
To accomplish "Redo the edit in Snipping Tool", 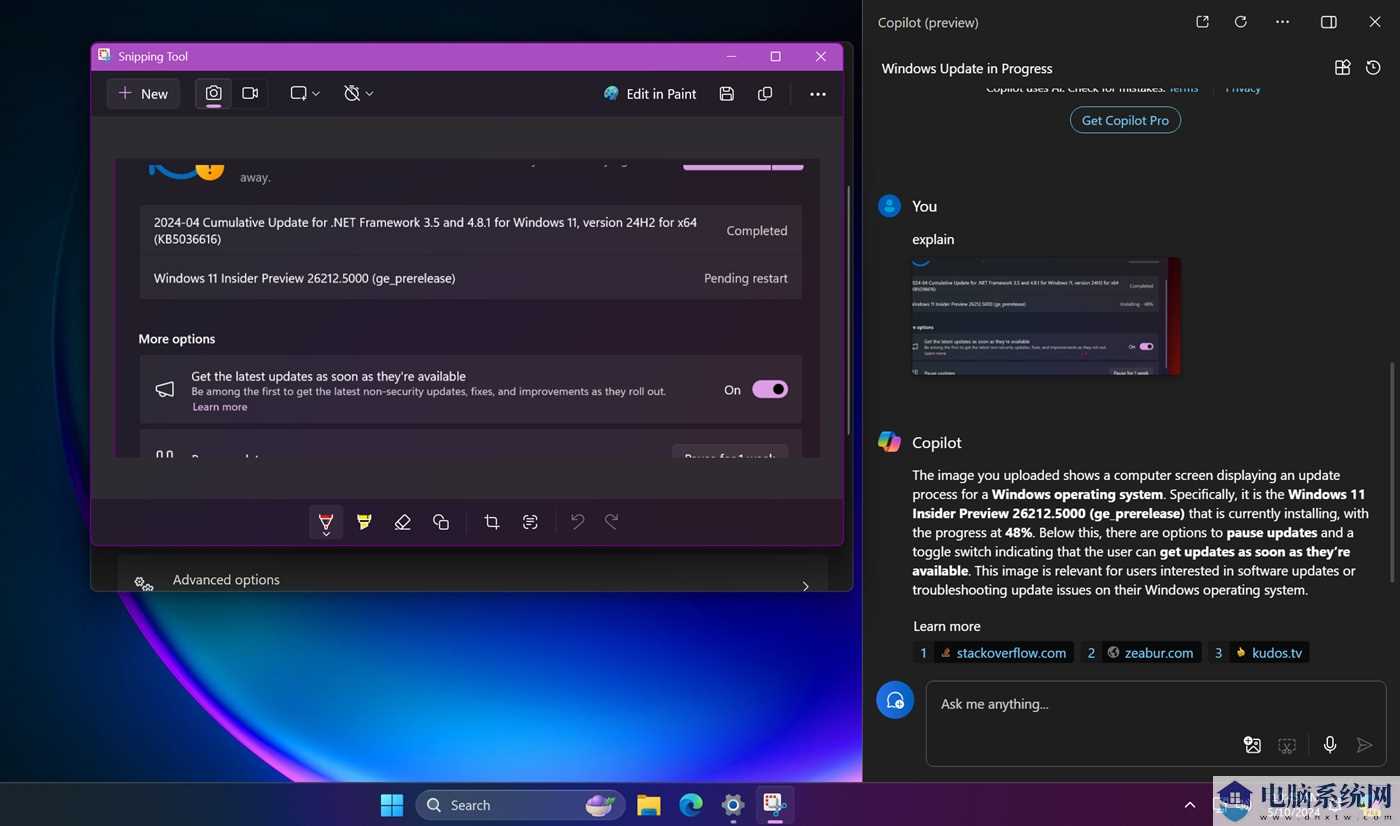I will point(612,521).
